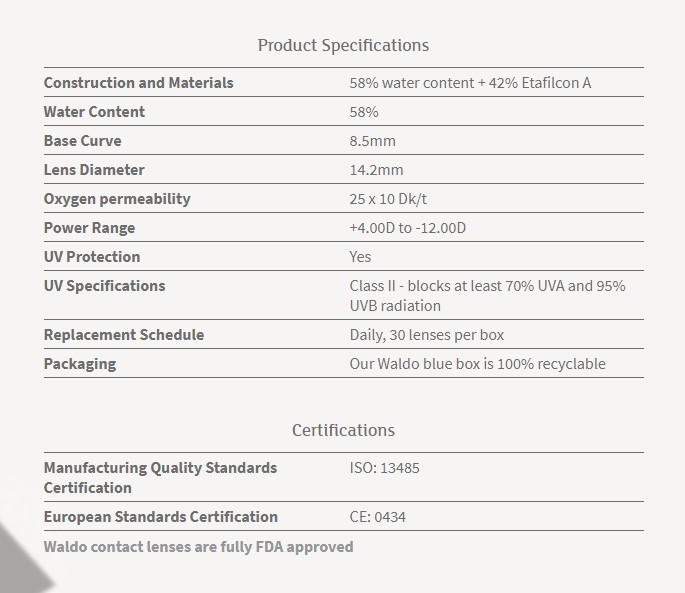Click the Product Specifications heading
This screenshot has height=593, width=685.
pos(343,45)
